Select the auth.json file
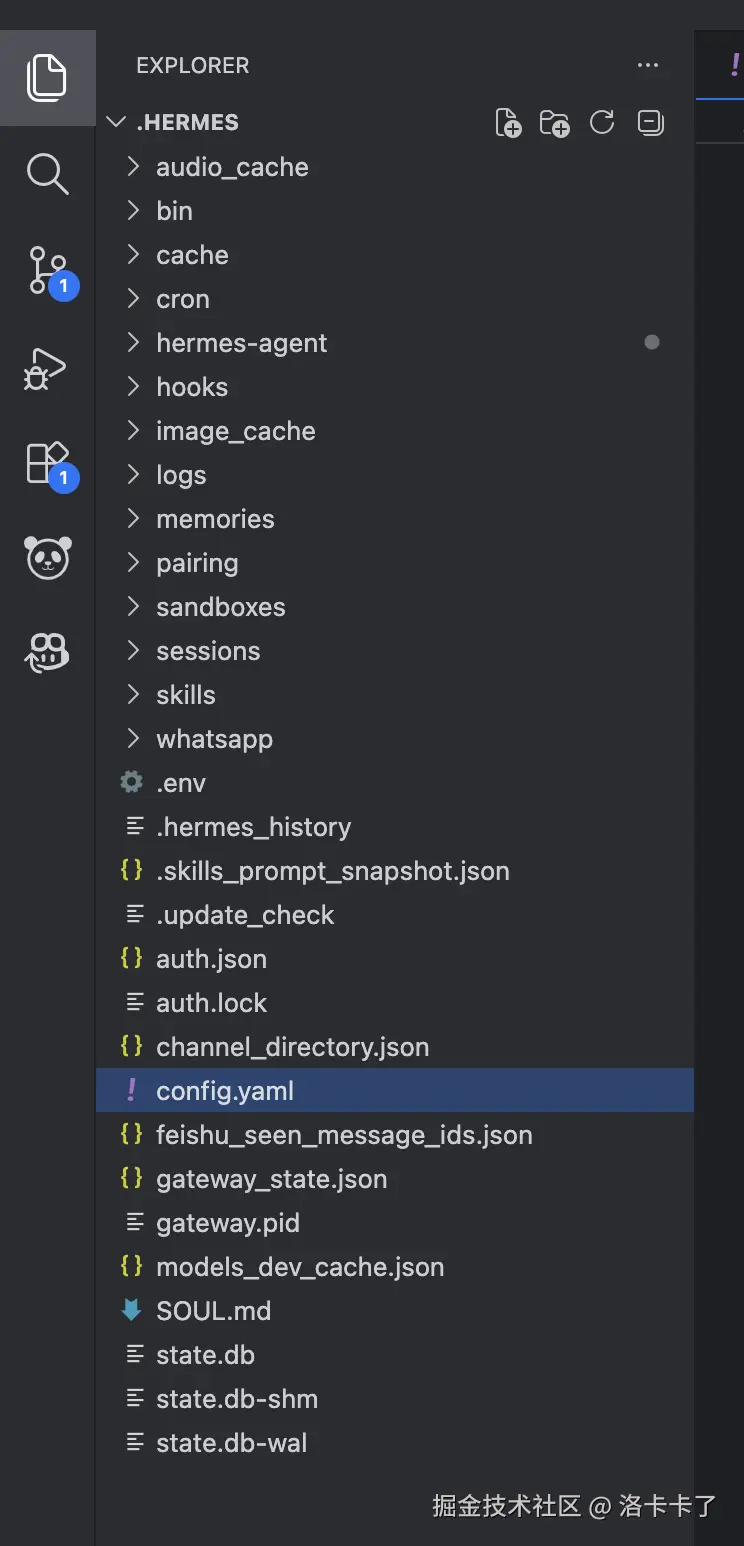744x1546 pixels. [211, 959]
